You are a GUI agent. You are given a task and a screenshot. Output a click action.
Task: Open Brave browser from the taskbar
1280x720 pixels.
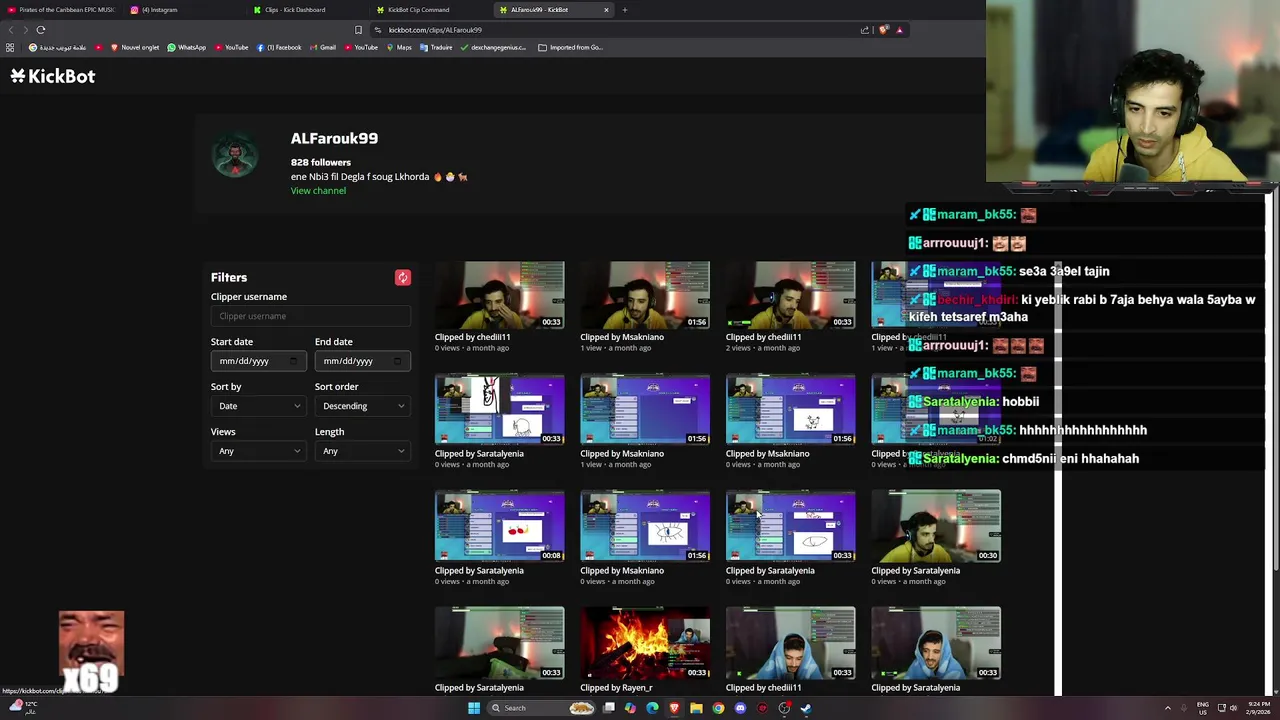point(674,708)
